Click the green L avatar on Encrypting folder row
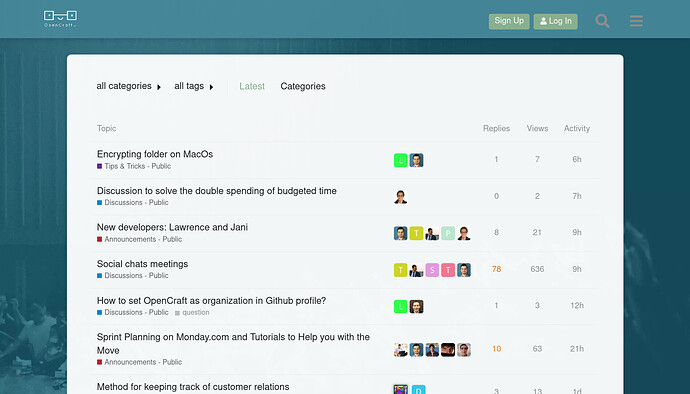690x394 pixels. pyautogui.click(x=400, y=160)
